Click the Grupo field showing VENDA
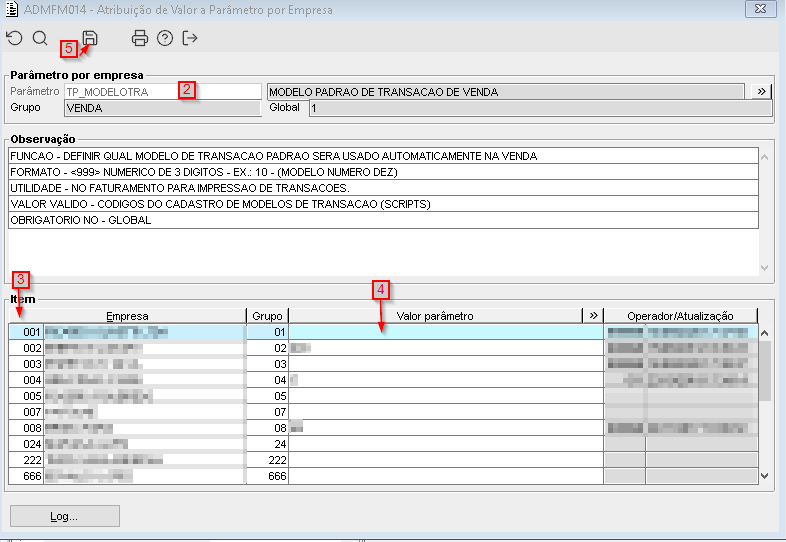The height and width of the screenshot is (542, 786). tap(163, 108)
